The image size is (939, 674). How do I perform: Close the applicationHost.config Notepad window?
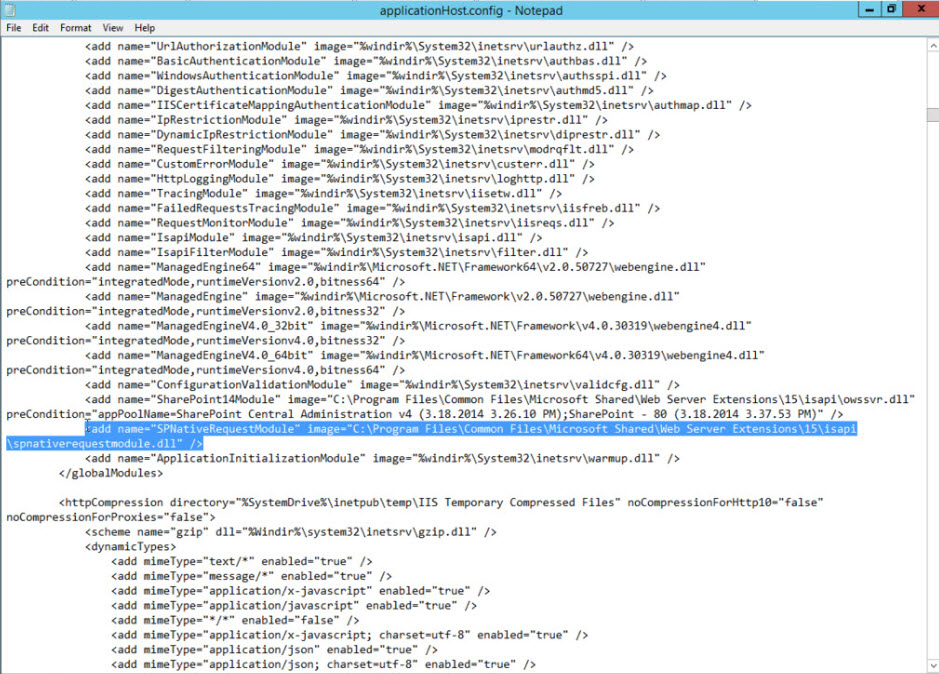click(920, 10)
